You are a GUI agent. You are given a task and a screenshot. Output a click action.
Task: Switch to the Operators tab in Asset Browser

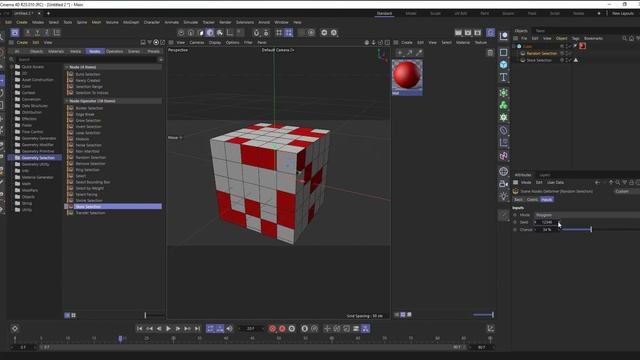pos(115,51)
